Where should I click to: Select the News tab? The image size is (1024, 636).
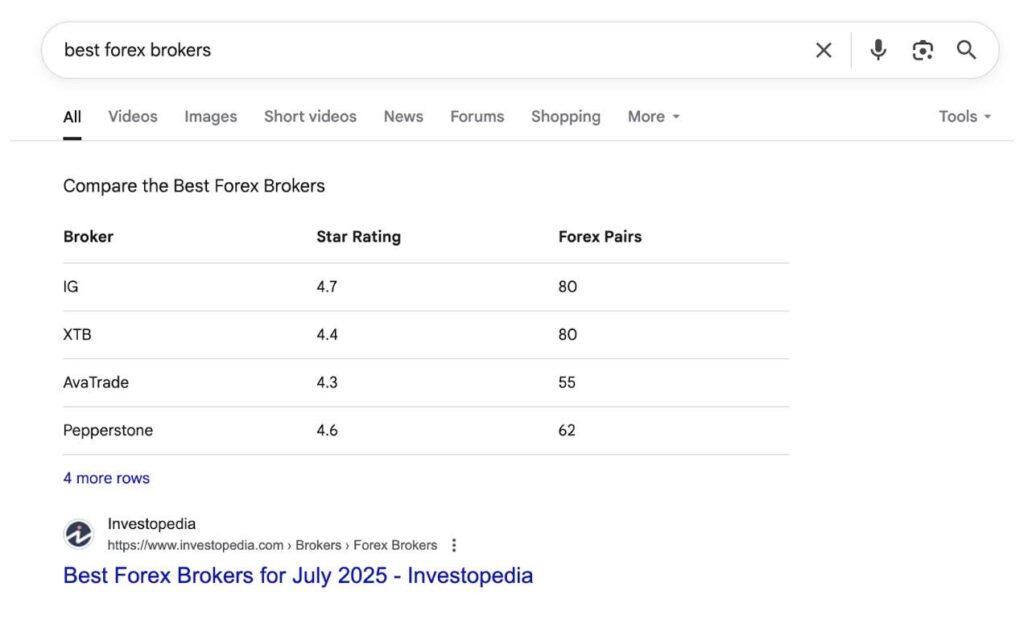(403, 117)
